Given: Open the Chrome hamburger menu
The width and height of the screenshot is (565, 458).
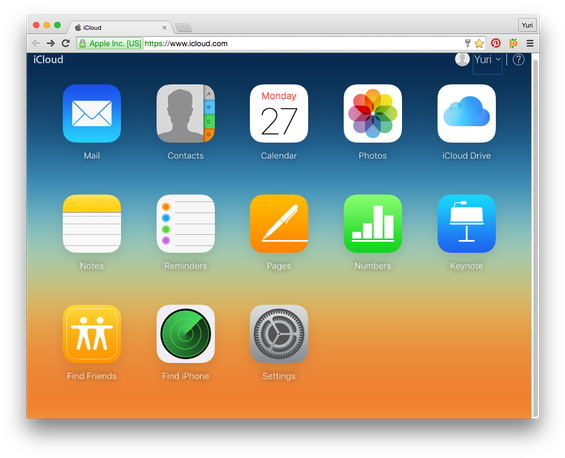Looking at the screenshot, I should click(530, 43).
